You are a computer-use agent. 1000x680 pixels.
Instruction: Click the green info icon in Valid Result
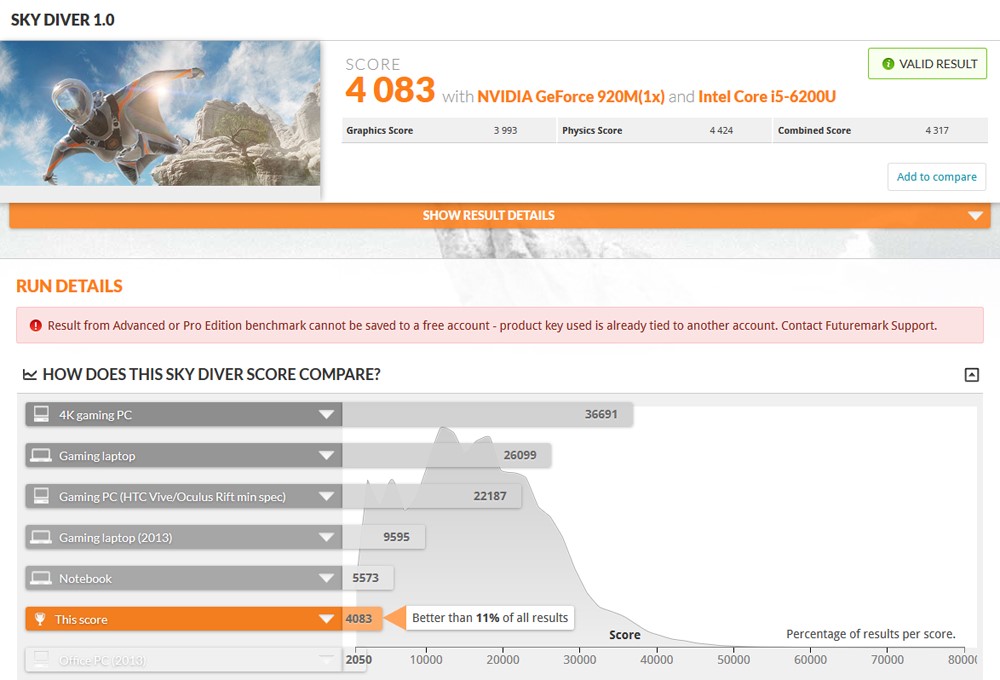[x=888, y=64]
